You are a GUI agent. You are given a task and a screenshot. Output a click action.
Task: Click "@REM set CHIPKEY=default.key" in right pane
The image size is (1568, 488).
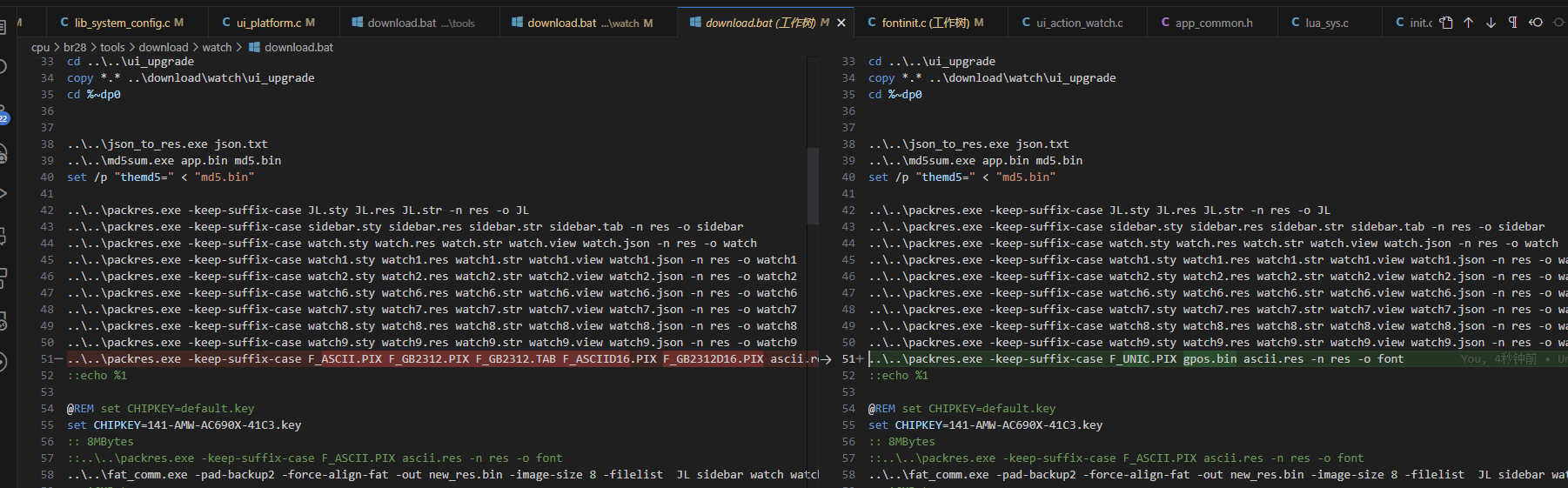pos(962,408)
